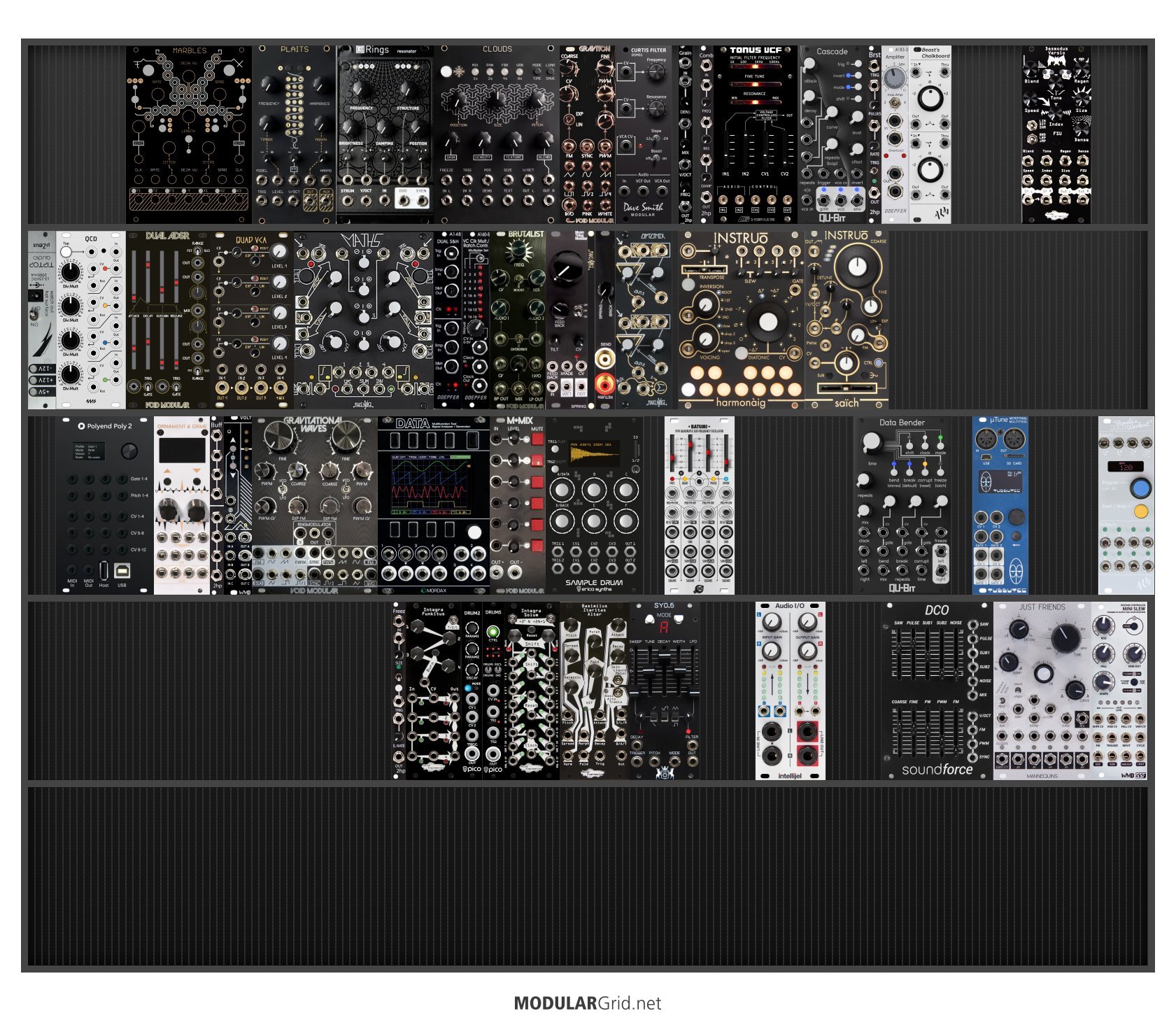Open the Quad VCA module
The image size is (1176, 1018).
tap(252, 320)
